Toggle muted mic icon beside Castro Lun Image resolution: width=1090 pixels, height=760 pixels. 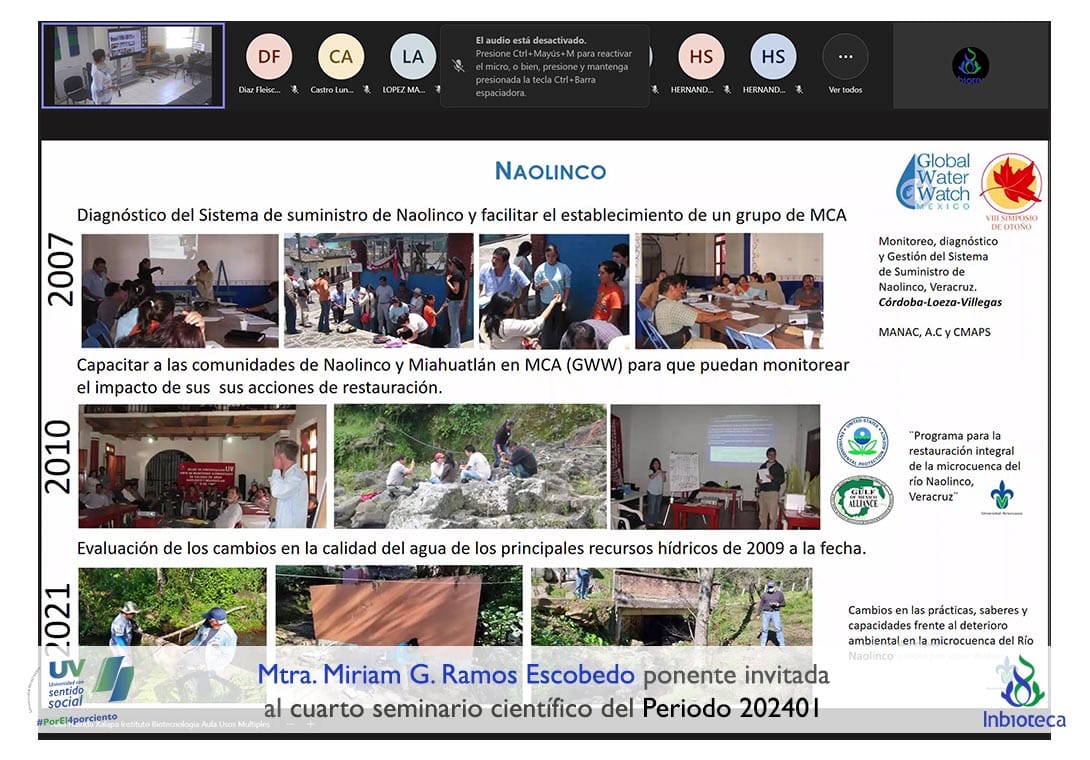(366, 90)
